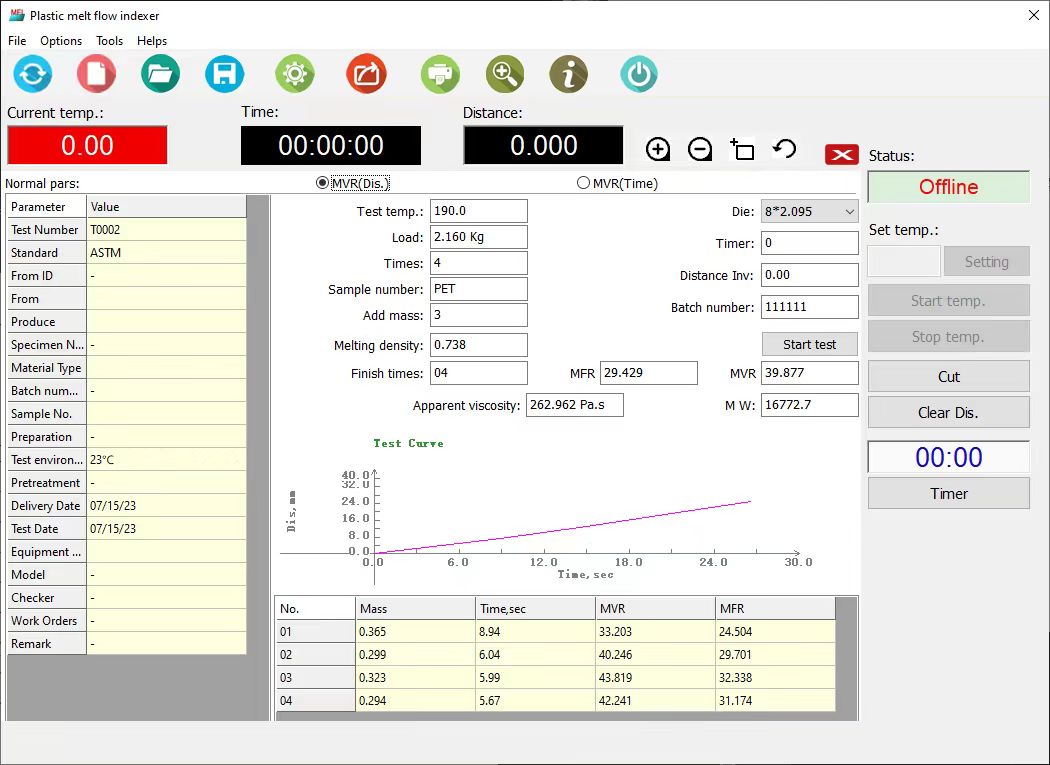The height and width of the screenshot is (765, 1050).
Task: Open settings with the green gear icon
Action: click(294, 75)
